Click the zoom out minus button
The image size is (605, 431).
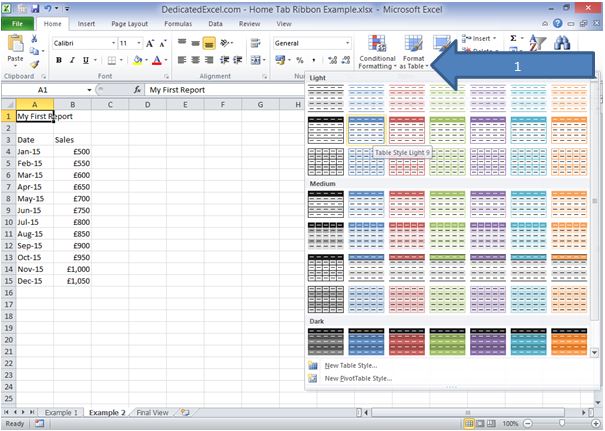point(528,424)
